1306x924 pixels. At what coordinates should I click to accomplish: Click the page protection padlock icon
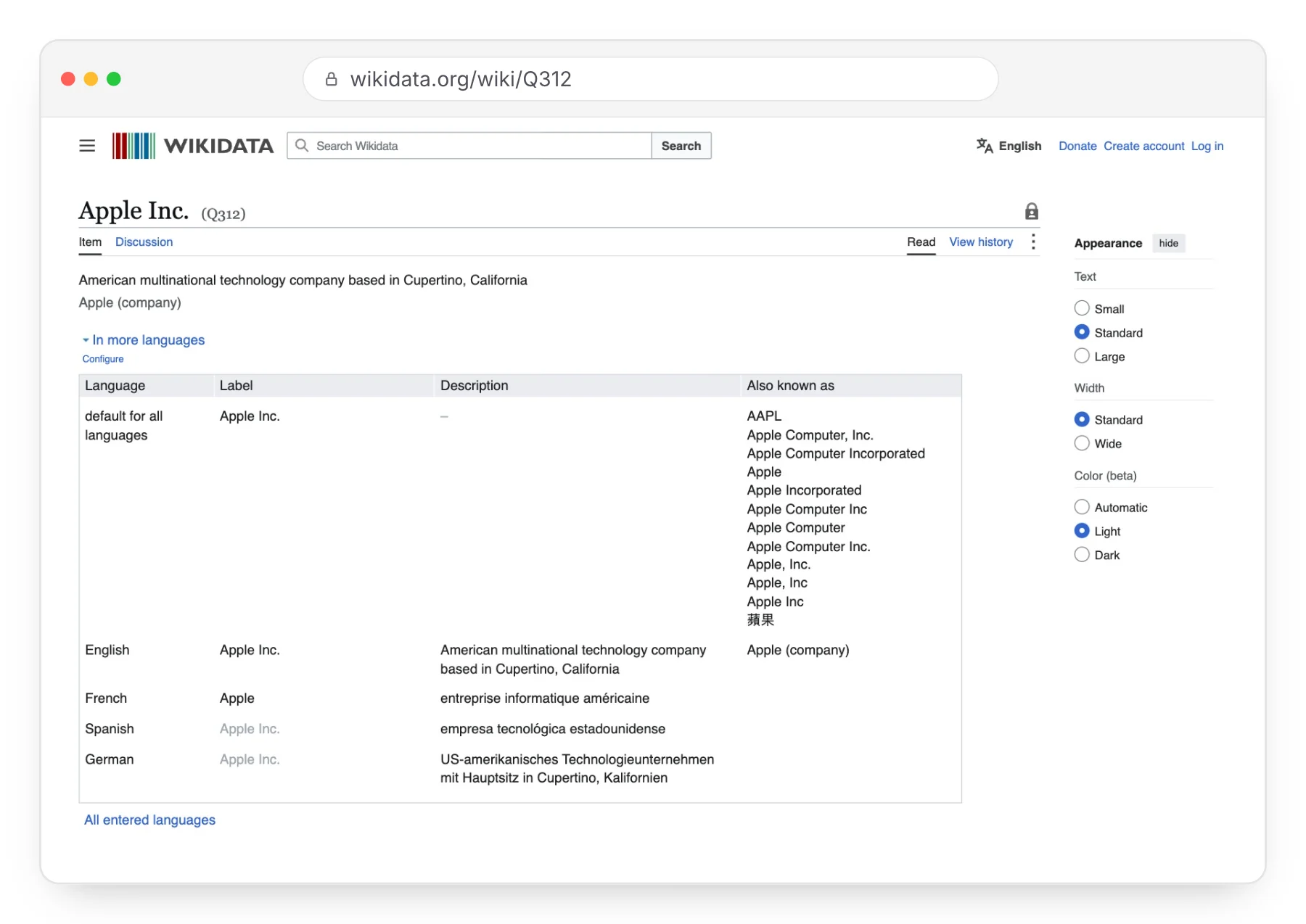[1031, 211]
